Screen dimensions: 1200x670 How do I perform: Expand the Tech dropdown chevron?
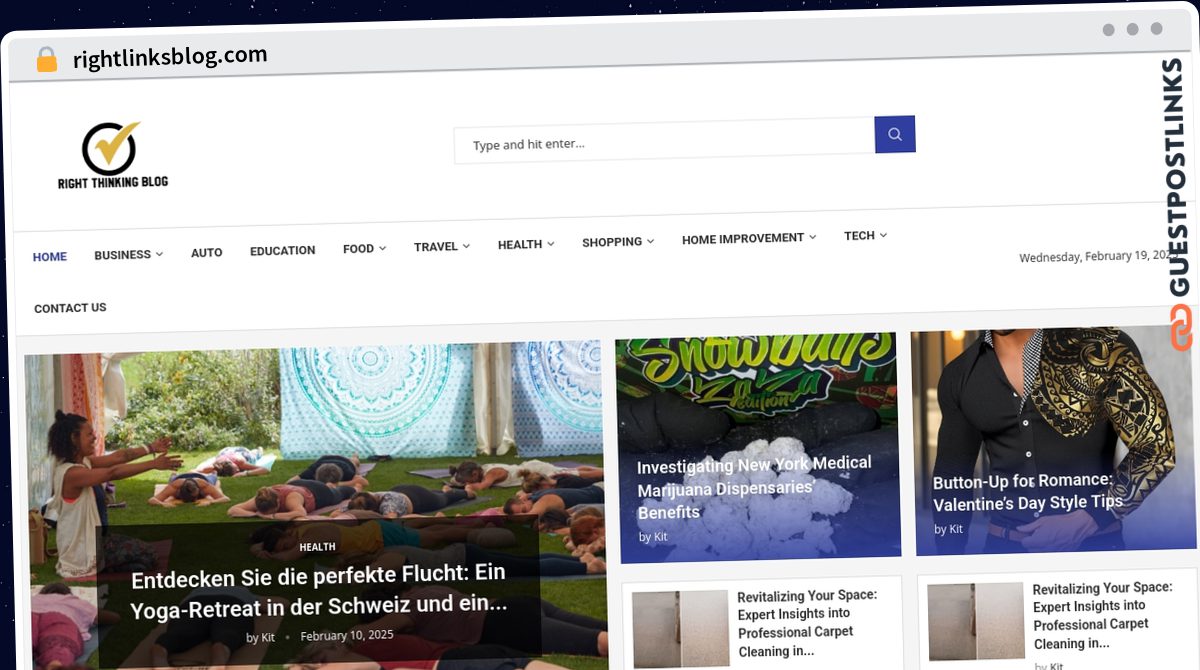884,236
